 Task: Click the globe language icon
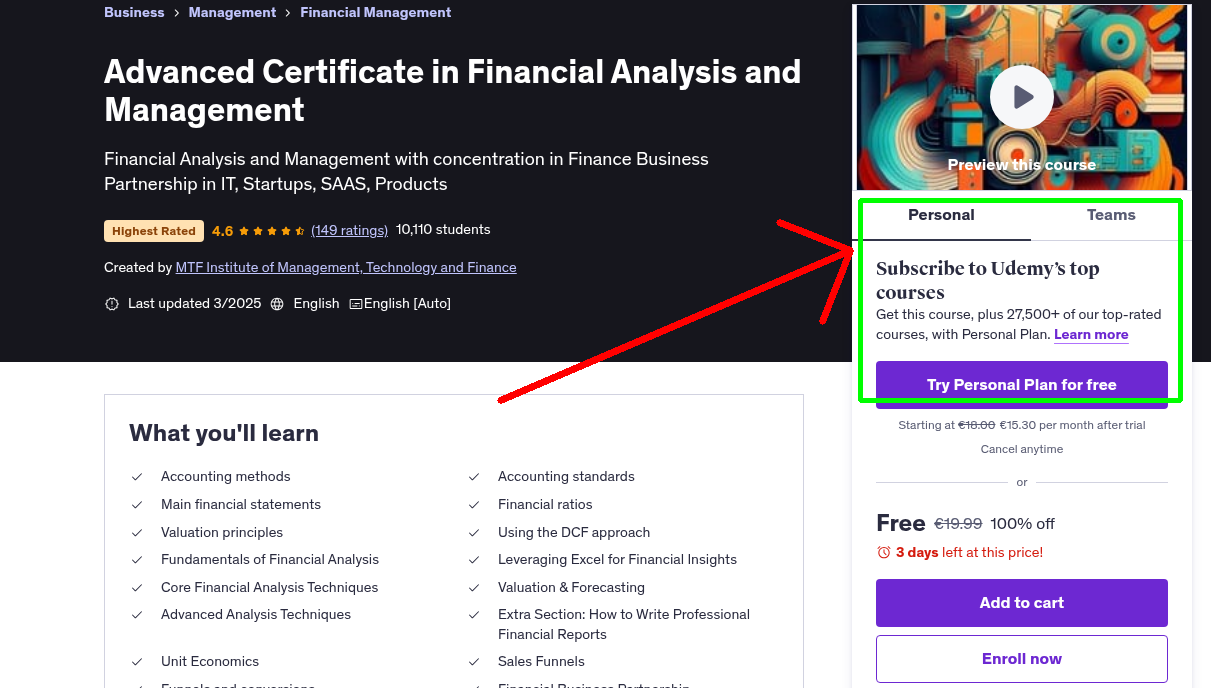(277, 304)
